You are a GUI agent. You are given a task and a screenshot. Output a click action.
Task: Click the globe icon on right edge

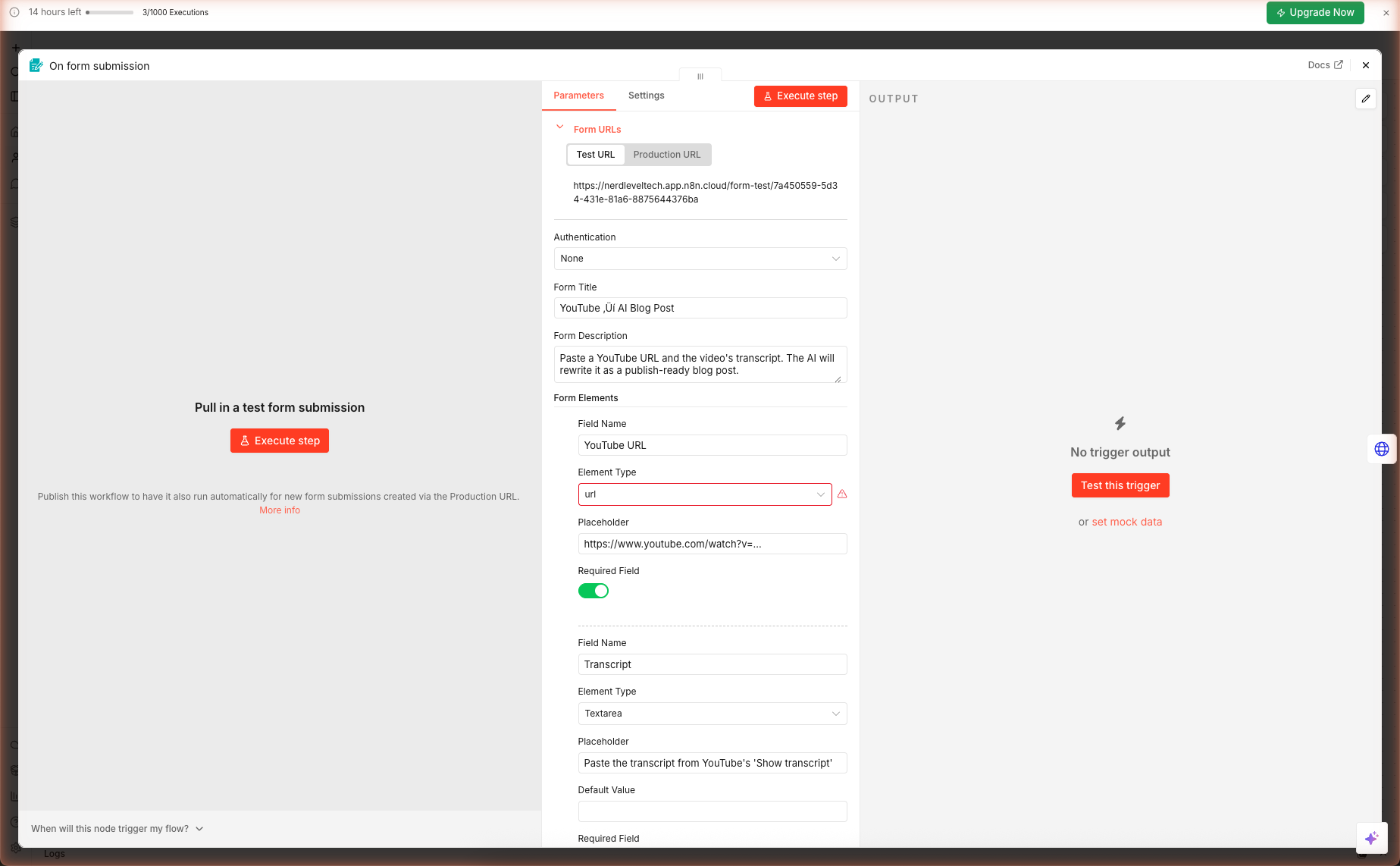pyautogui.click(x=1381, y=449)
